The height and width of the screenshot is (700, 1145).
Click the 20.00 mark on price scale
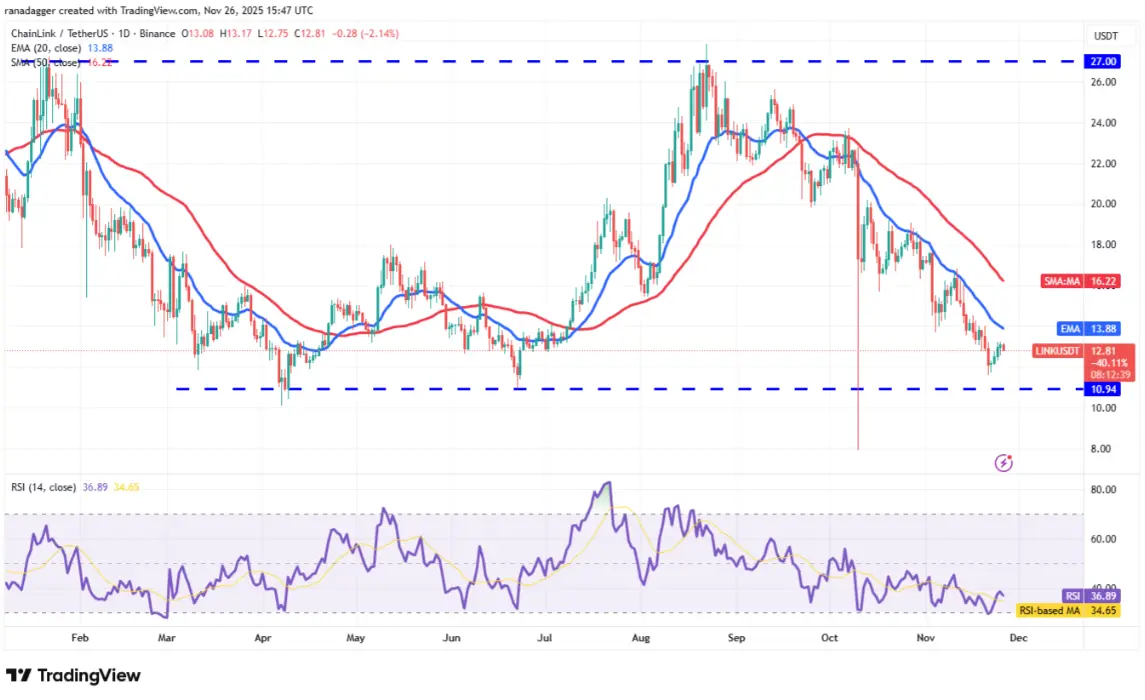tap(1103, 204)
